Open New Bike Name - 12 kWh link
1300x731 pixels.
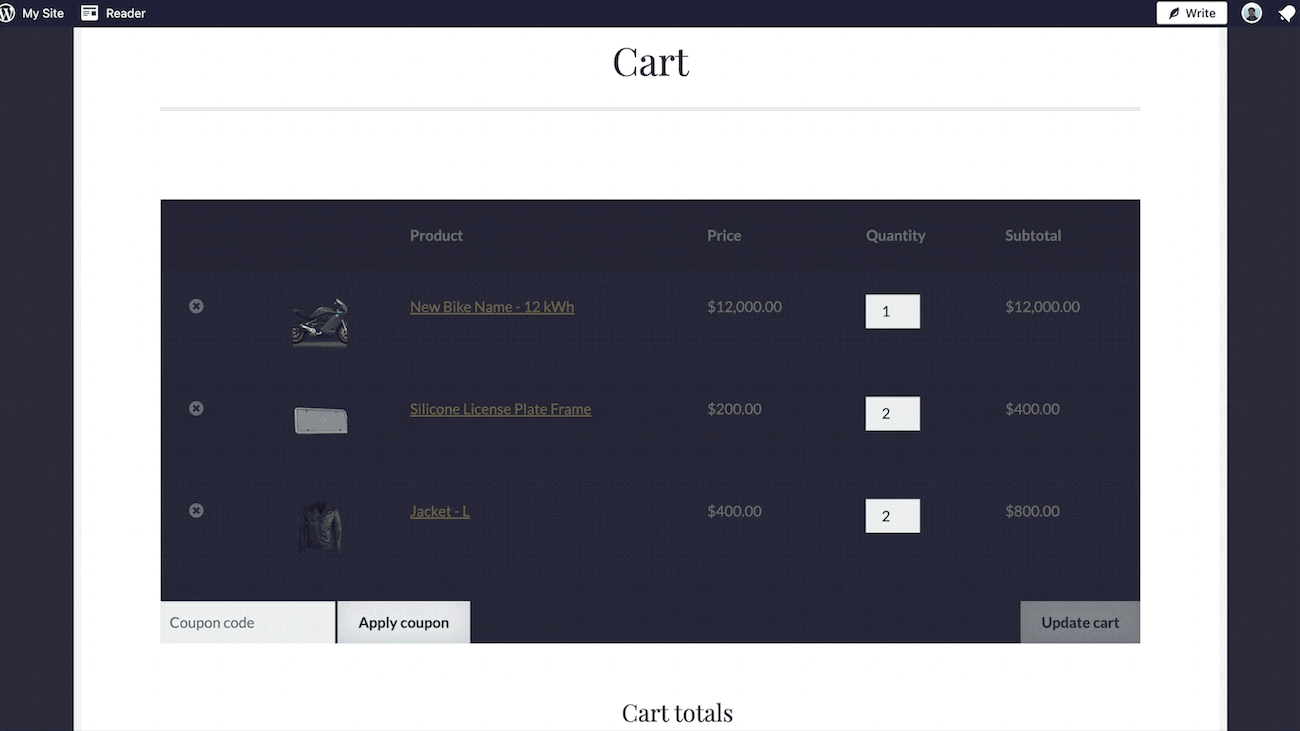click(492, 307)
